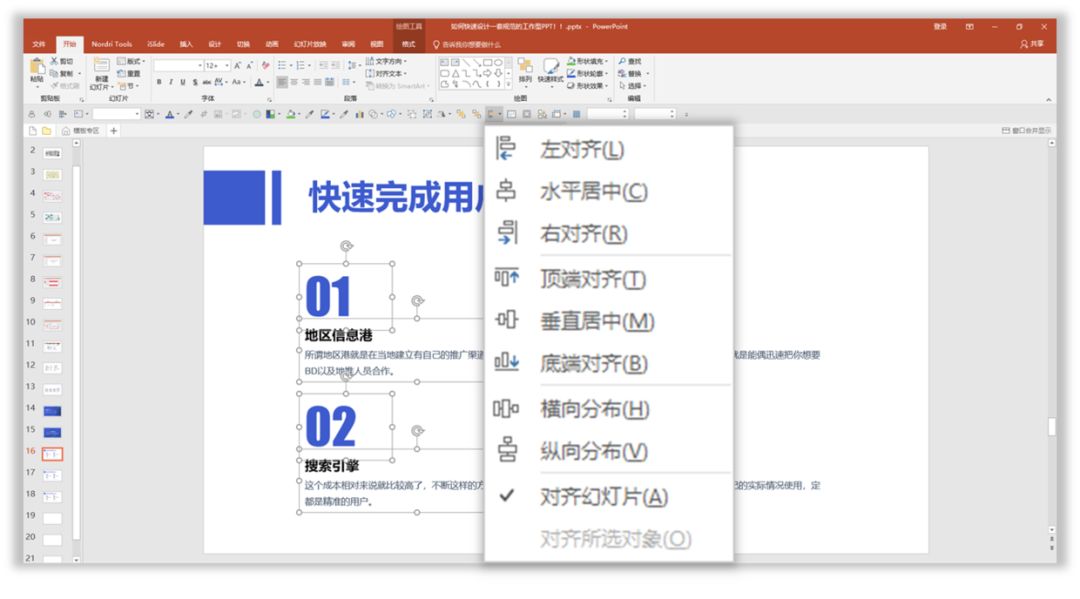The image size is (1080, 599).
Task: Click the bullet list icon
Action: pyautogui.click(x=283, y=65)
